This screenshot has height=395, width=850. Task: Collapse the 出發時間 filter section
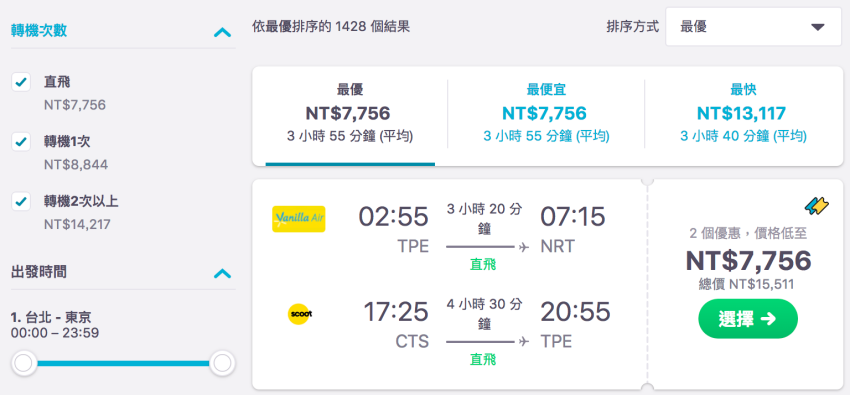click(x=222, y=273)
